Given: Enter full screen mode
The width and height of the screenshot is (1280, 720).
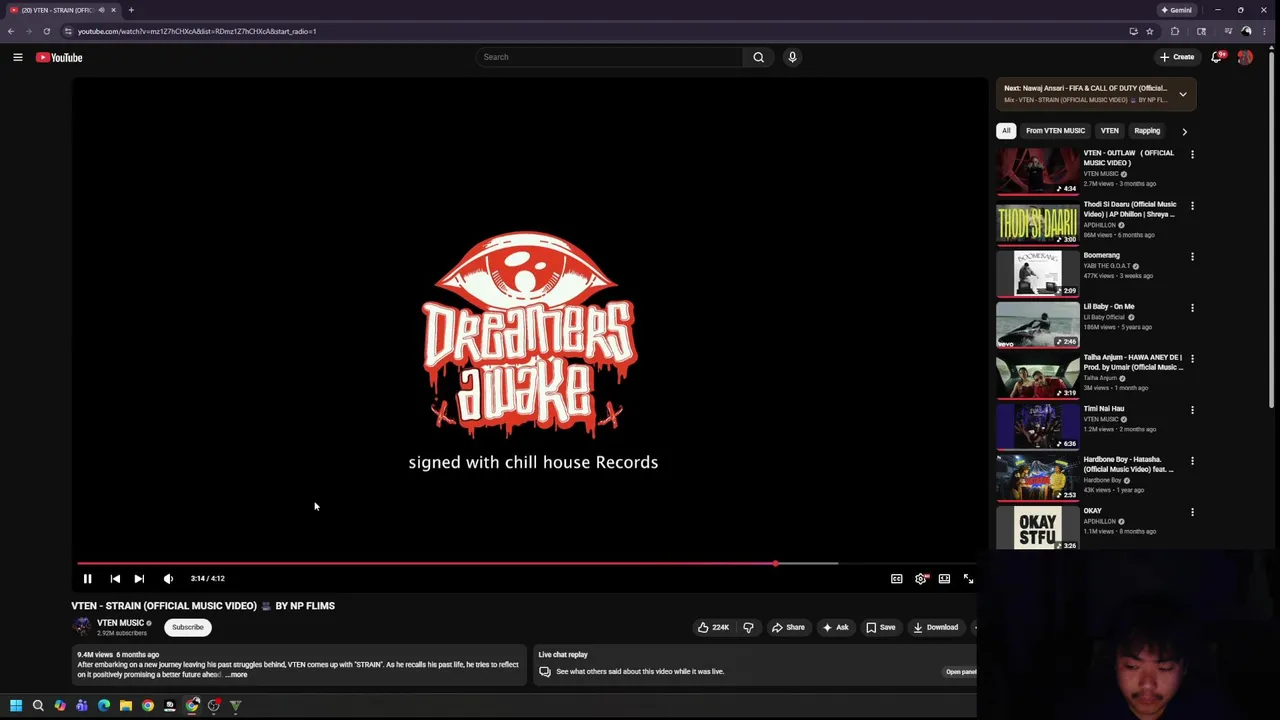Looking at the screenshot, I should pyautogui.click(x=968, y=578).
